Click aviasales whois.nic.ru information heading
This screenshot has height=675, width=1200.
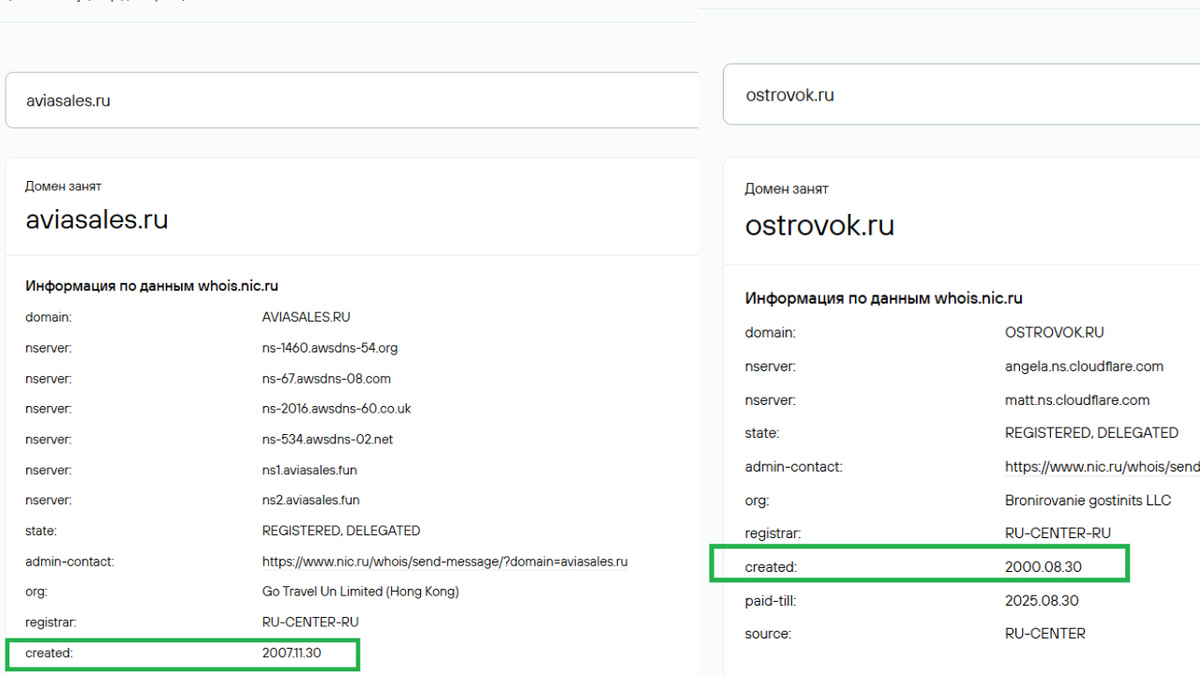tap(151, 286)
